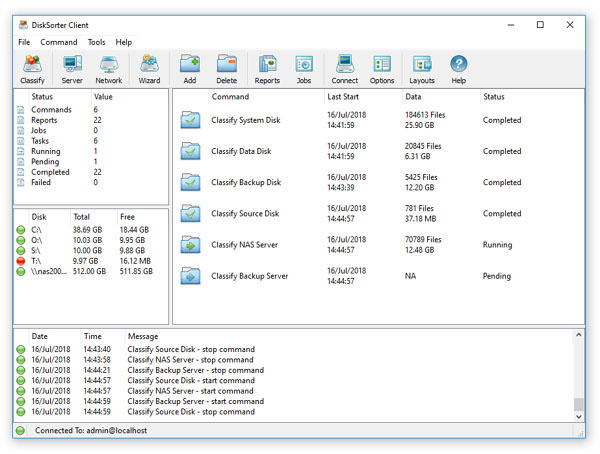Click the Classify toolbar icon

32,69
